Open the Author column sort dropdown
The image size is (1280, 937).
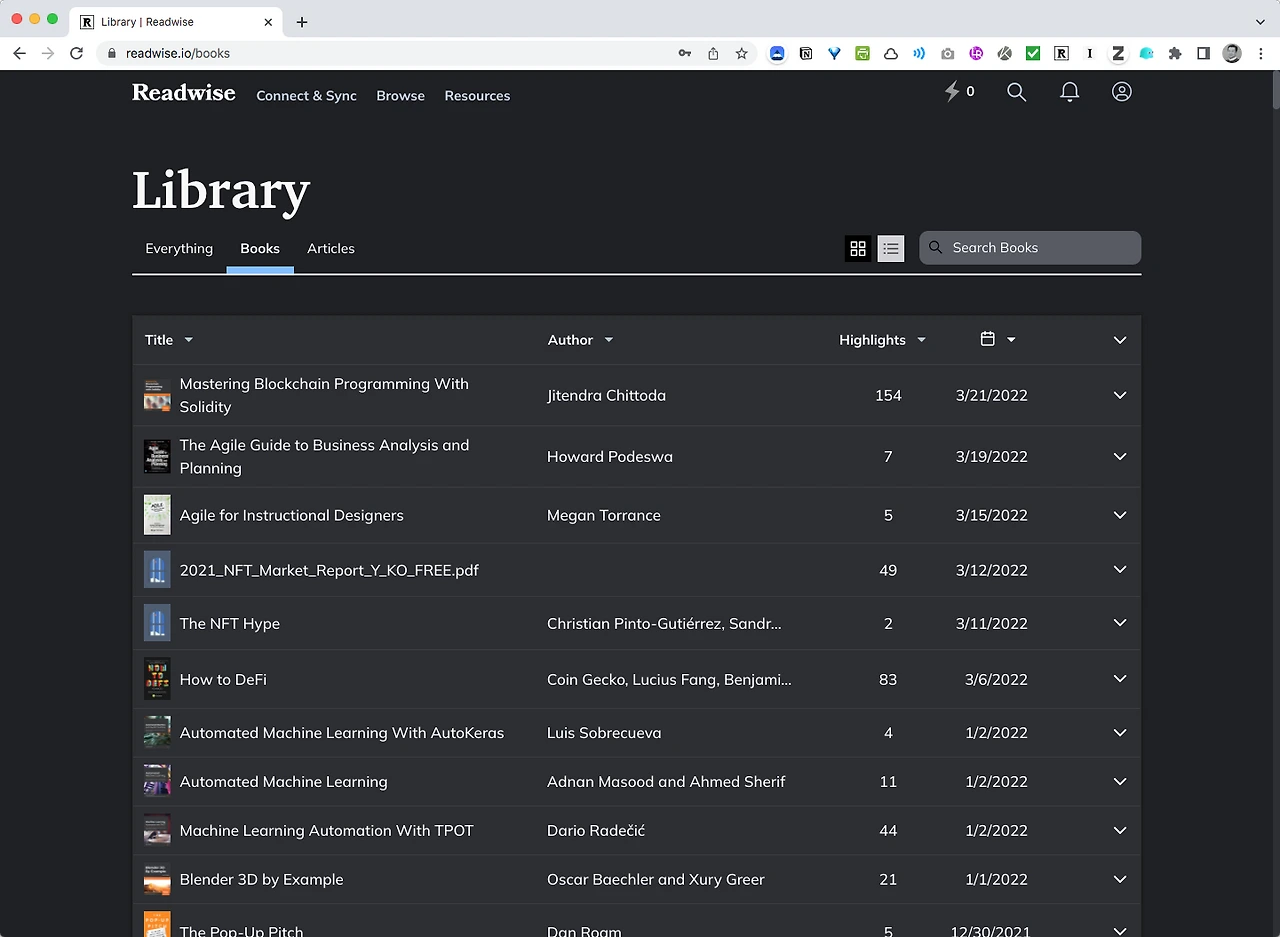tap(608, 340)
